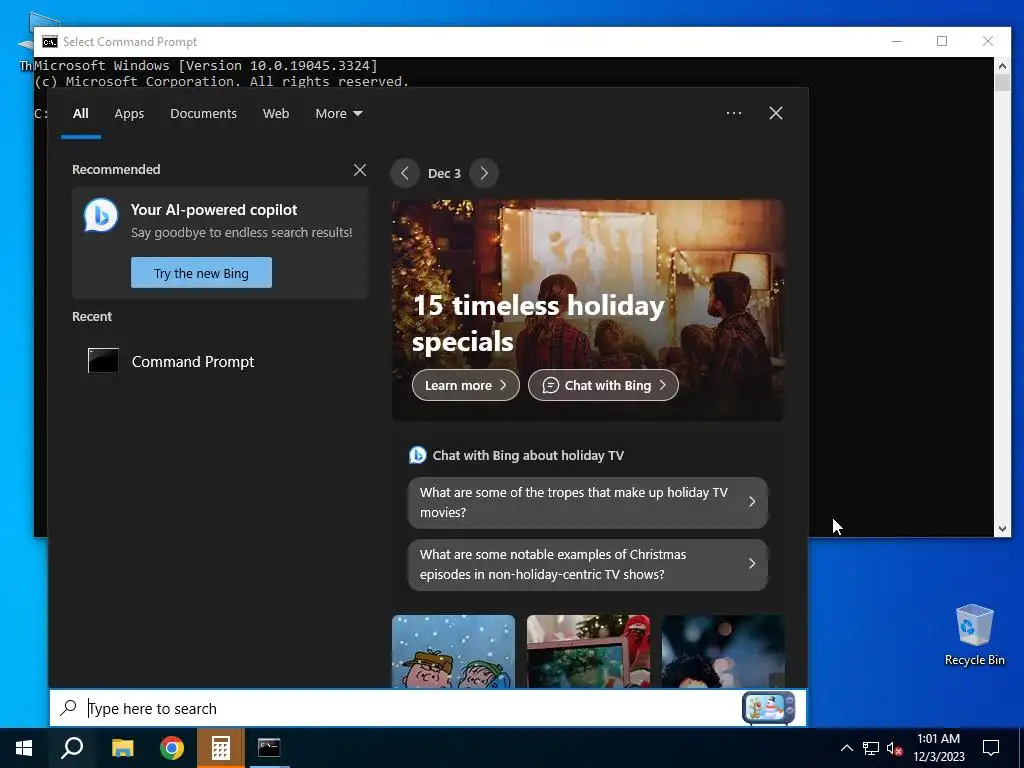1024x768 pixels.
Task: Click Learn more on the holiday specials card
Action: [x=466, y=385]
